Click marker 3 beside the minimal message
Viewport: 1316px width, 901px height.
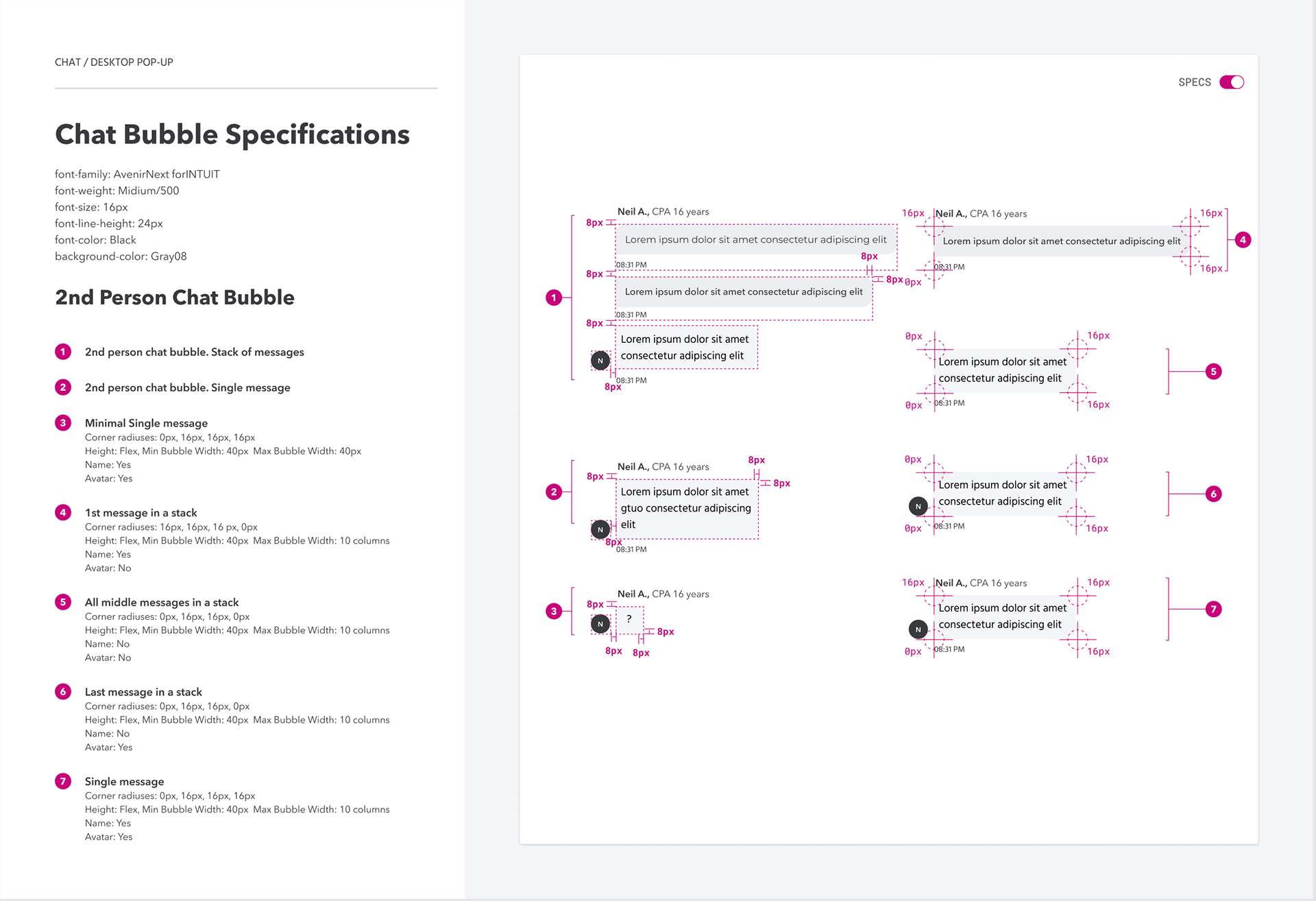(x=554, y=611)
